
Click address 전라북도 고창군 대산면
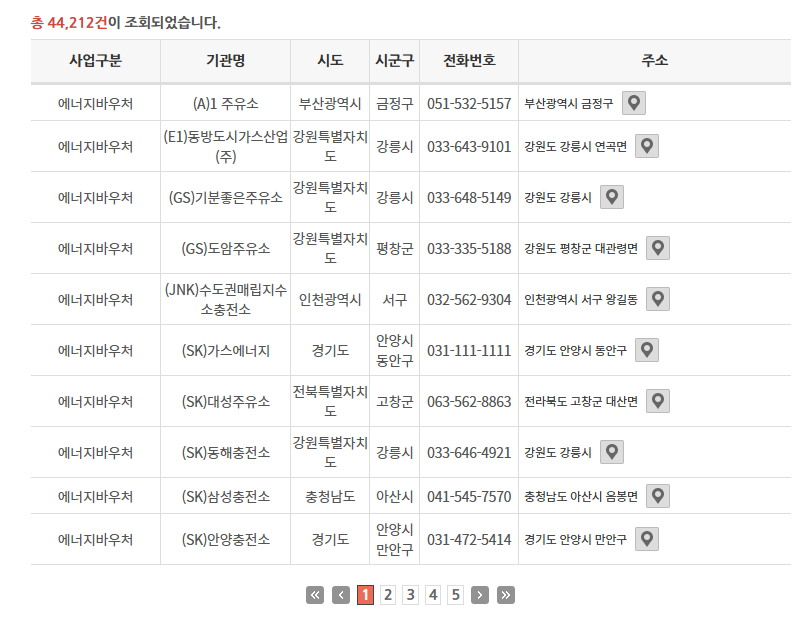[581, 401]
